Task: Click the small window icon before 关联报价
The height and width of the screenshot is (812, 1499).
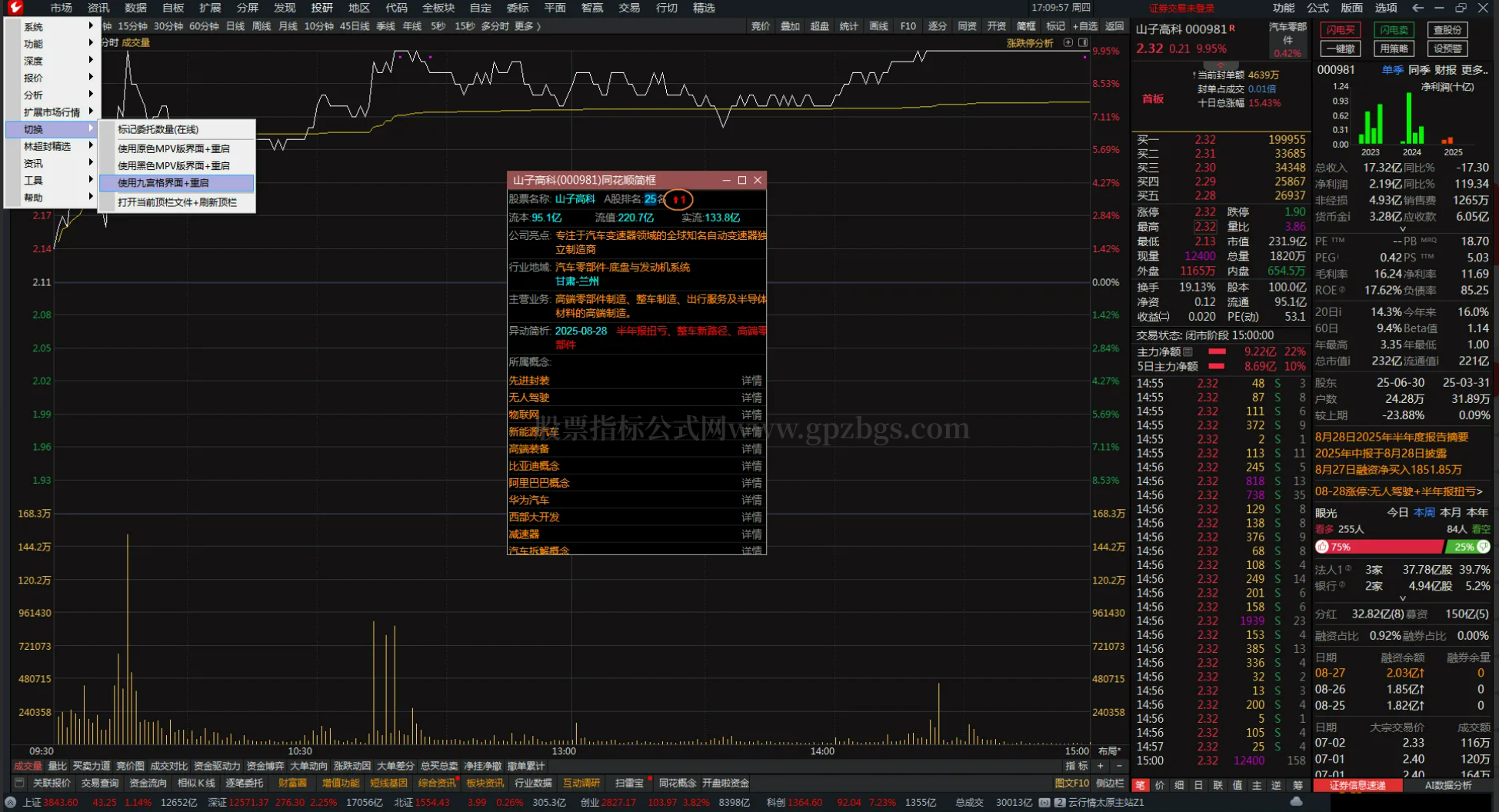Action: coord(19,783)
